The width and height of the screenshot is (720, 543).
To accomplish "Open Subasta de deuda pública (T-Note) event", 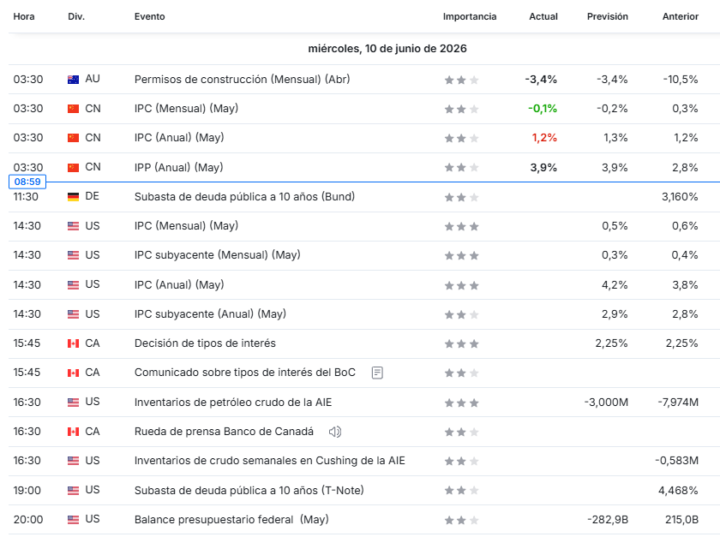I will pos(249,490).
